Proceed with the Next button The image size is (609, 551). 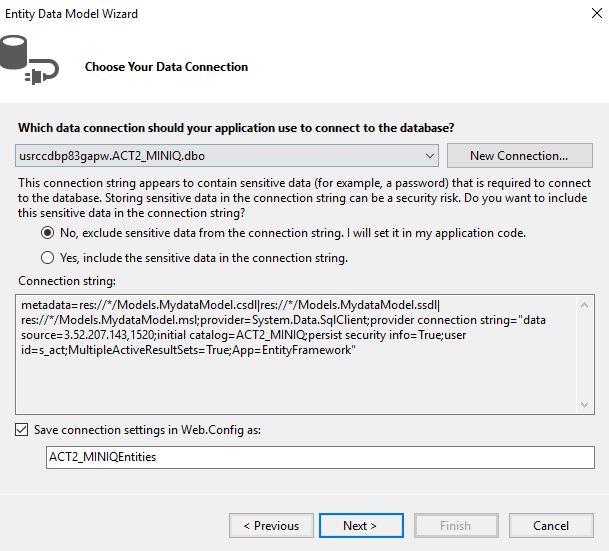(359, 525)
